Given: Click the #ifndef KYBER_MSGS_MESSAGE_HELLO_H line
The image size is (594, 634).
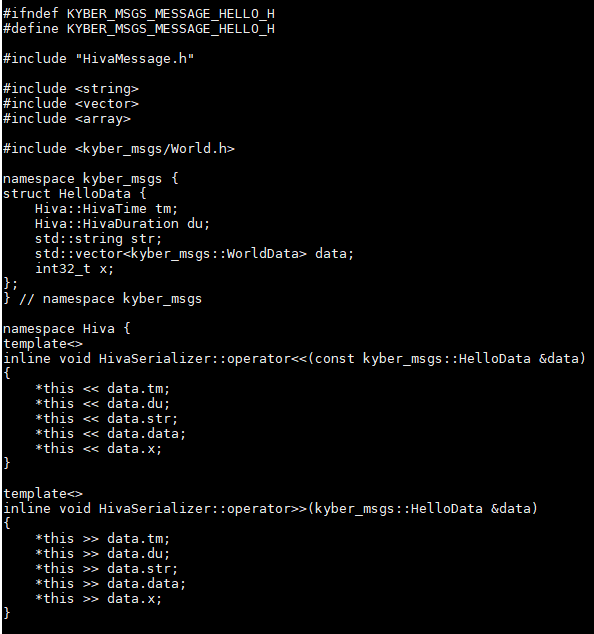Looking at the screenshot, I should 139,14.
